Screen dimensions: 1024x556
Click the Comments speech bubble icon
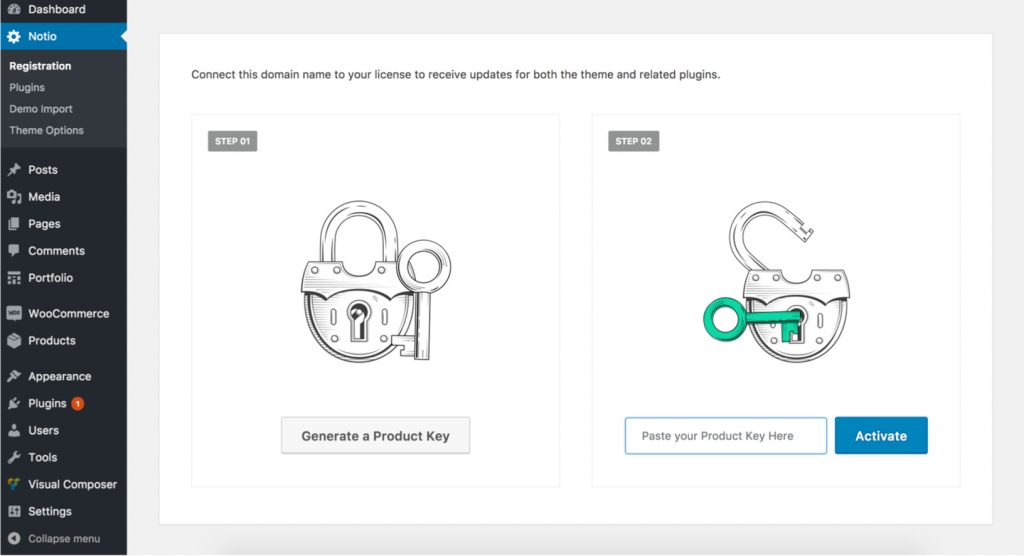pos(14,250)
